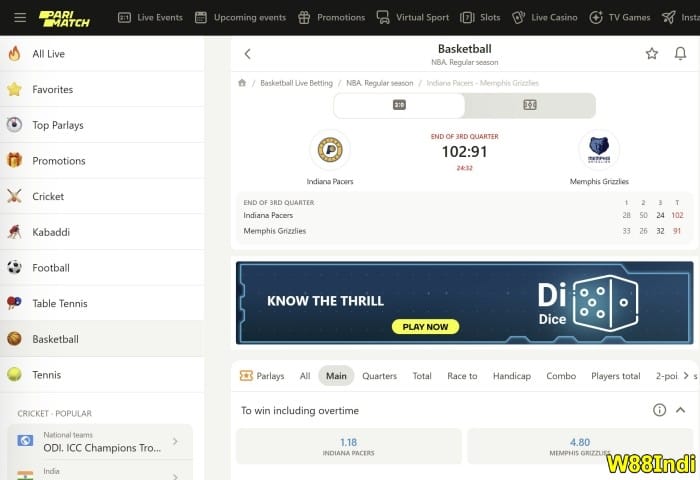The image size is (700, 480).
Task: Click the Football ball icon
Action: coord(14,267)
